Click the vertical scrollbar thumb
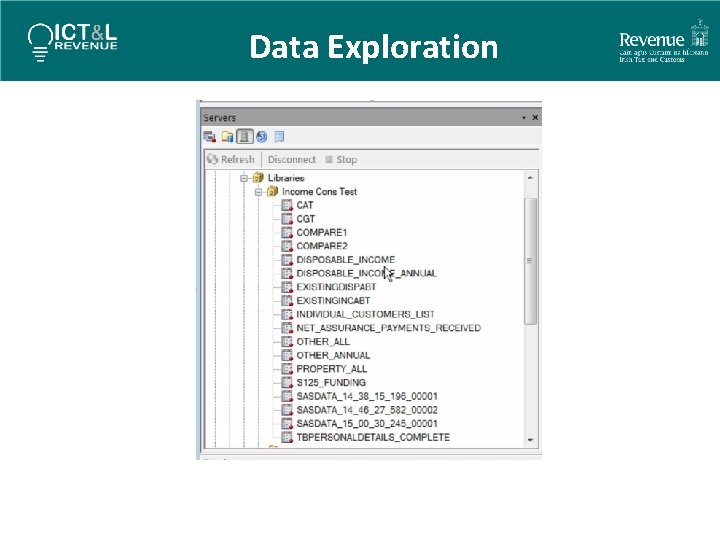This screenshot has width=720, height=540. 530,261
